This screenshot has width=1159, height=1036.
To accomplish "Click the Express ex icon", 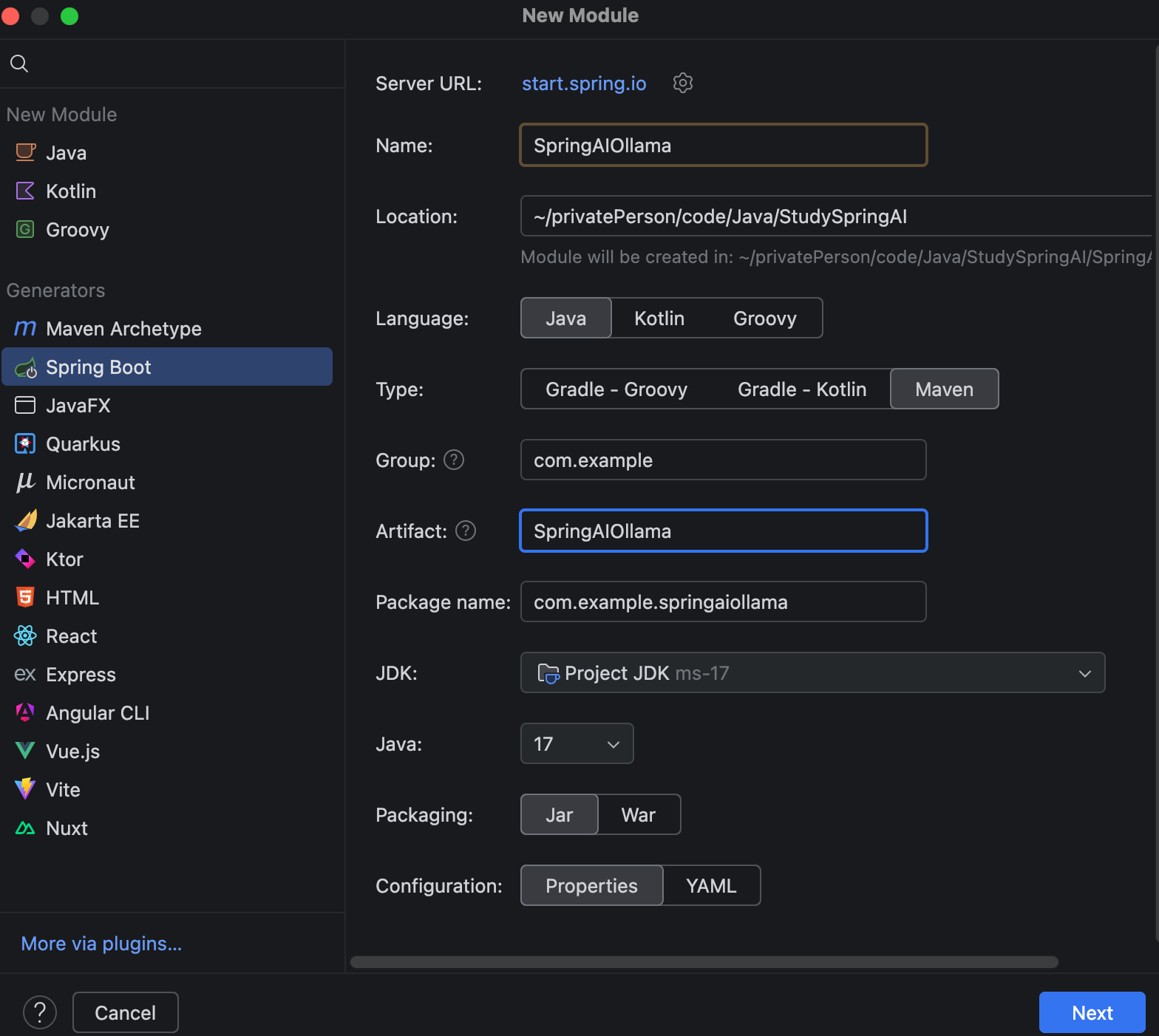I will (x=25, y=674).
